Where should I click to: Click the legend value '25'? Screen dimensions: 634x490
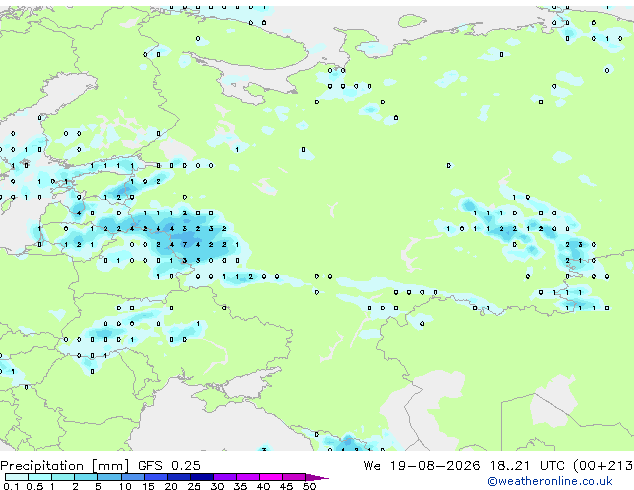194,486
